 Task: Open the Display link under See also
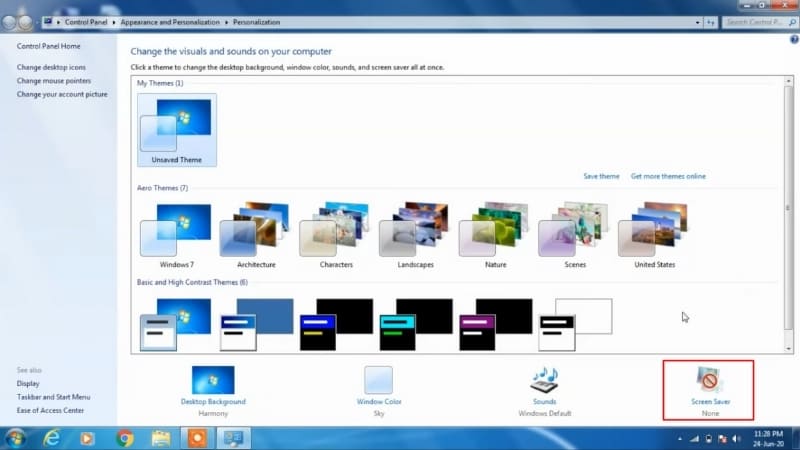[x=28, y=383]
